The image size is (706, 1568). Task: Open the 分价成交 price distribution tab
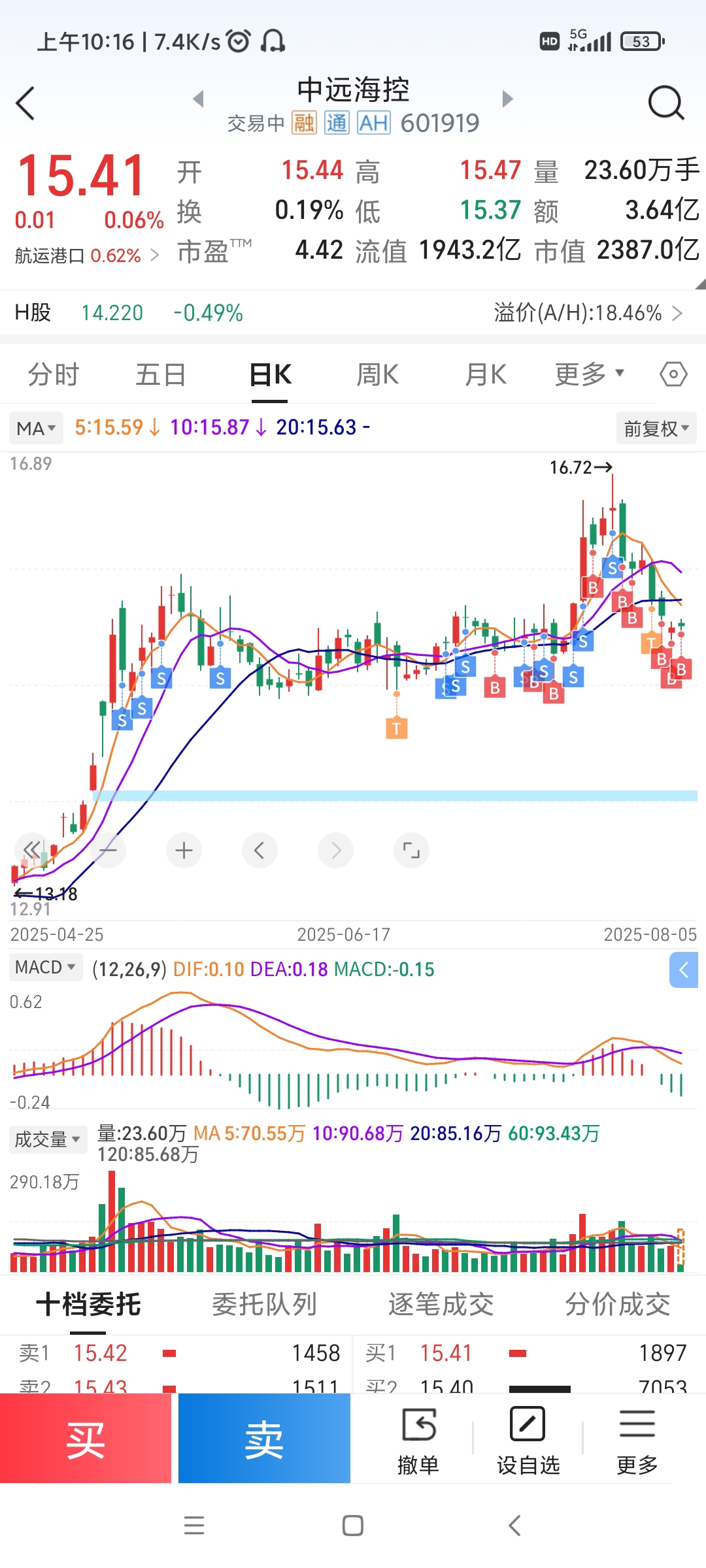pos(618,1305)
